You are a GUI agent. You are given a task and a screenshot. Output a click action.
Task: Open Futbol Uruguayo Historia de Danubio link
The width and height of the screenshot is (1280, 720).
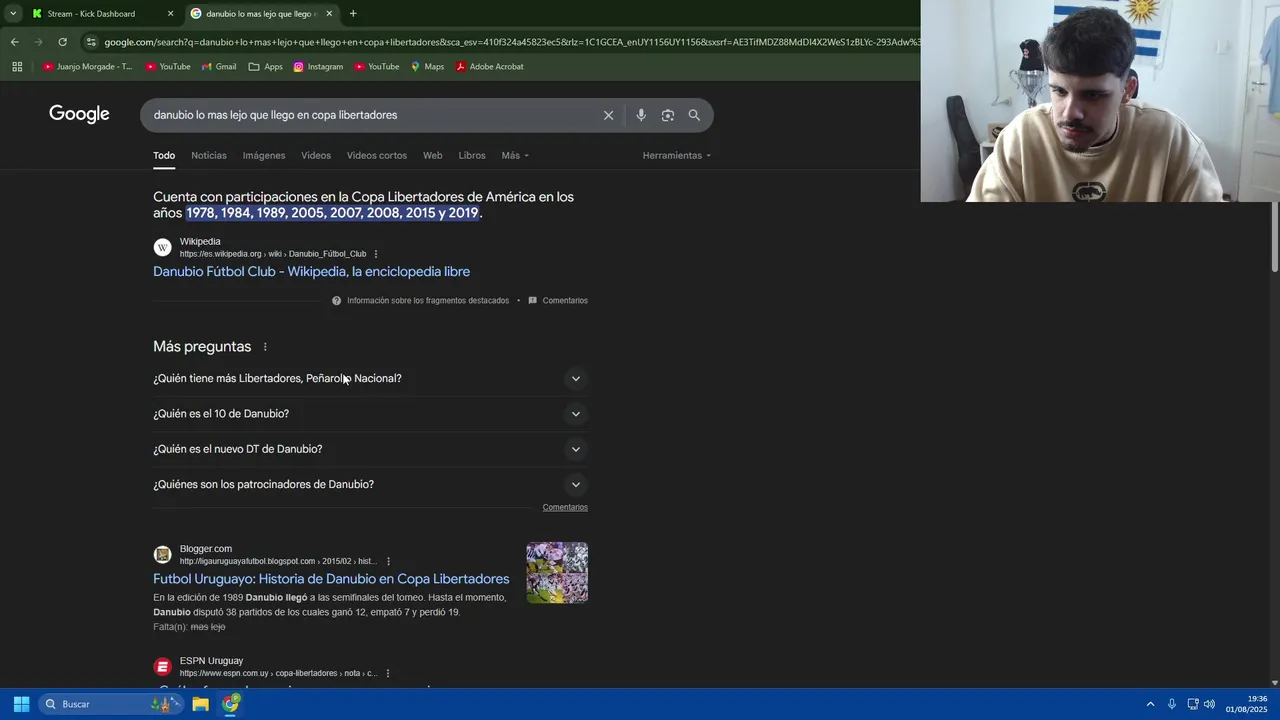331,579
